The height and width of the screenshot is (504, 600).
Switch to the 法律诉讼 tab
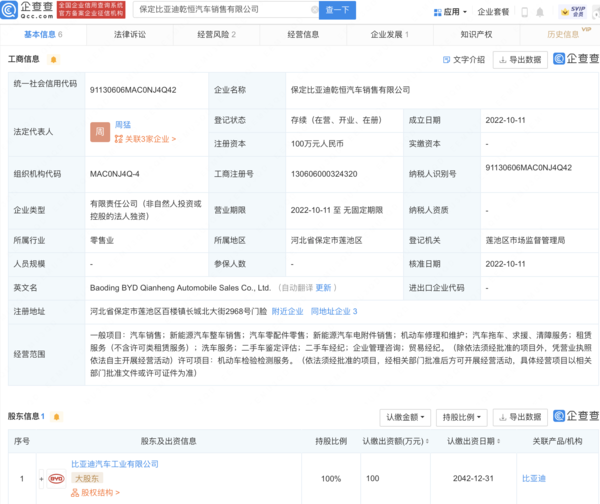[x=130, y=34]
